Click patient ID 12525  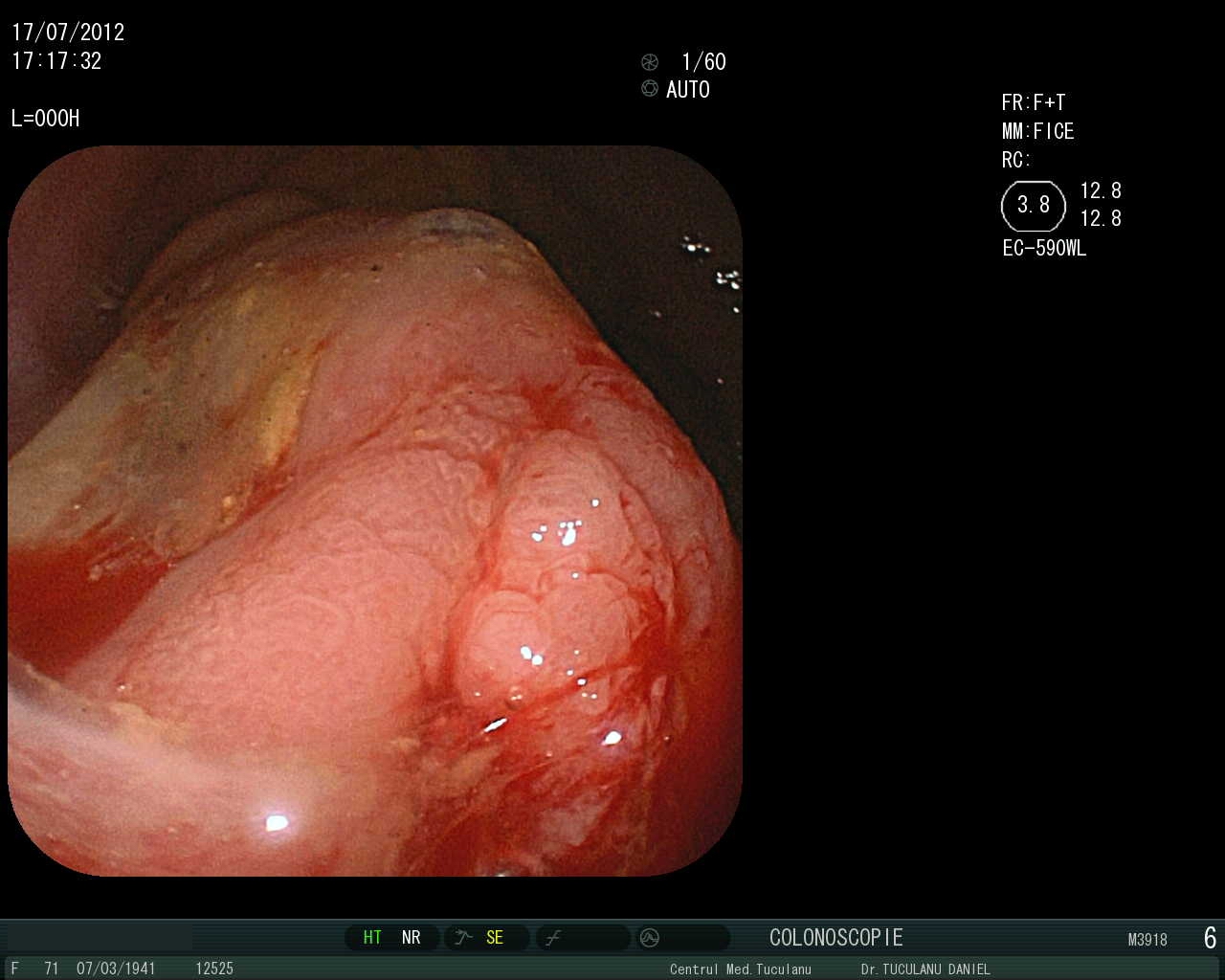pos(214,969)
